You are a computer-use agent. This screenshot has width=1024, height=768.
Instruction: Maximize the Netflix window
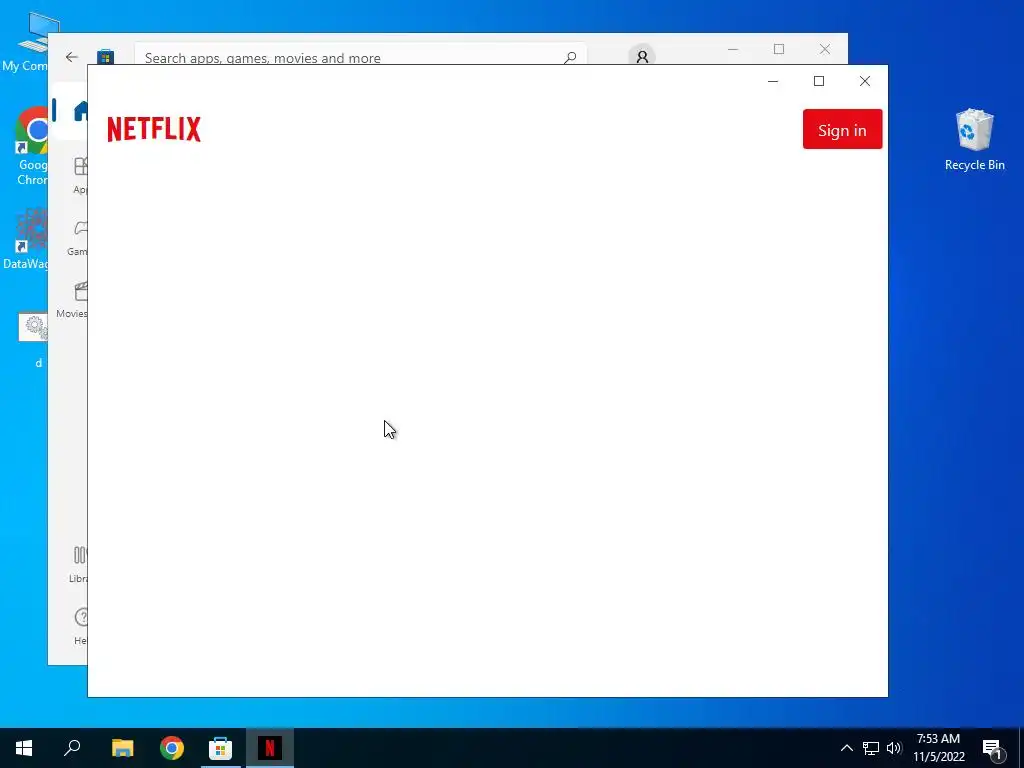click(x=819, y=81)
